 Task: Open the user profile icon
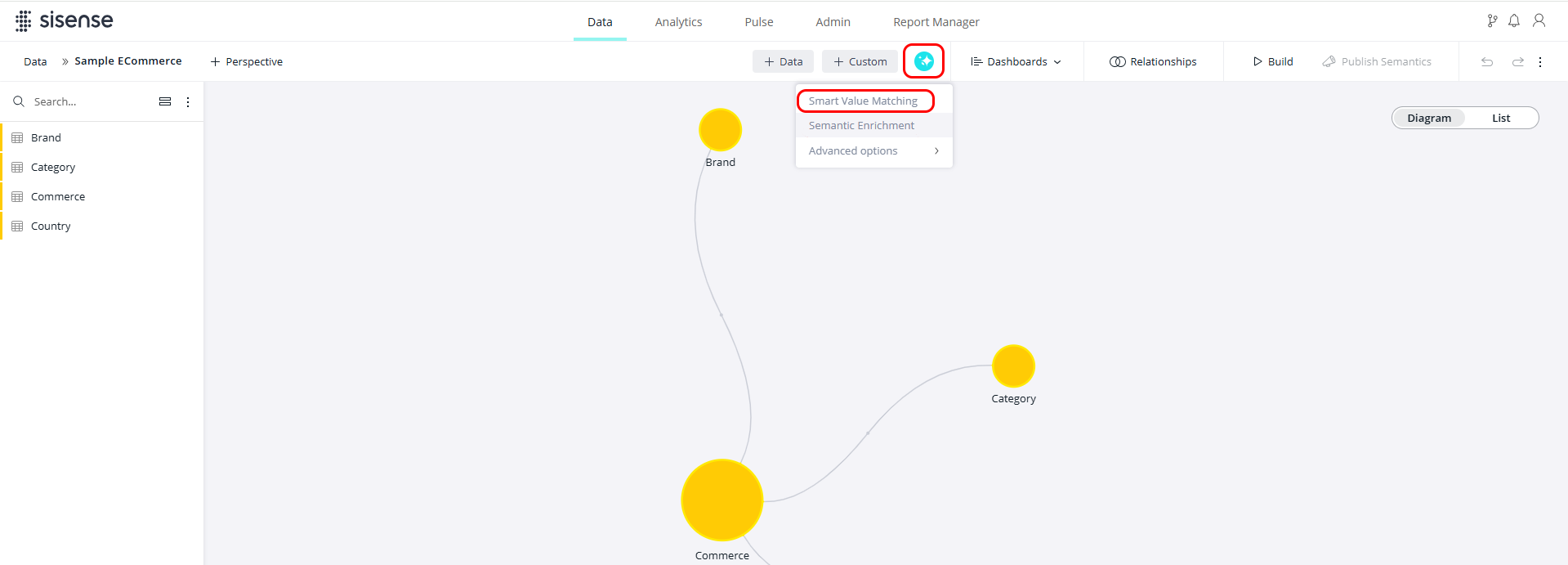click(x=1539, y=21)
